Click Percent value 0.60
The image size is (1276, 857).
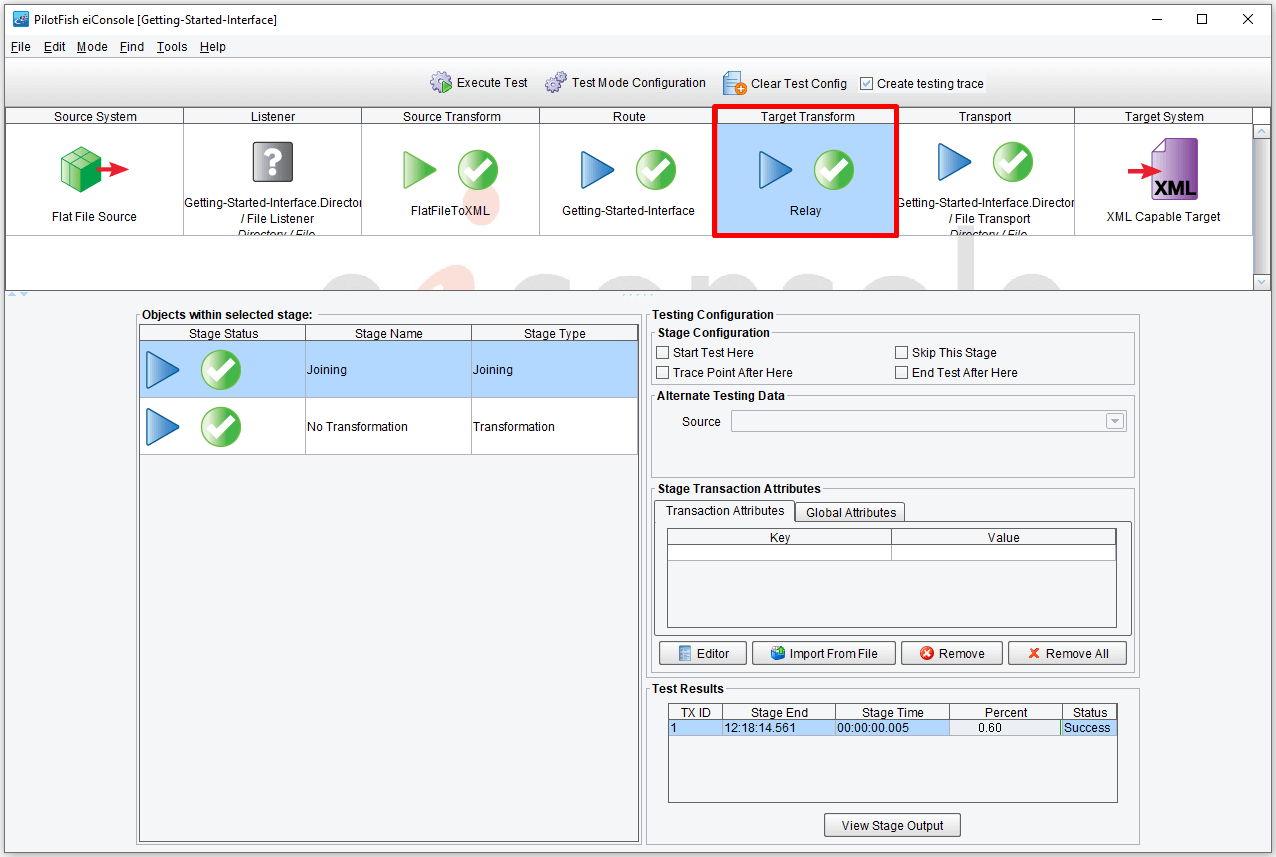(1005, 728)
